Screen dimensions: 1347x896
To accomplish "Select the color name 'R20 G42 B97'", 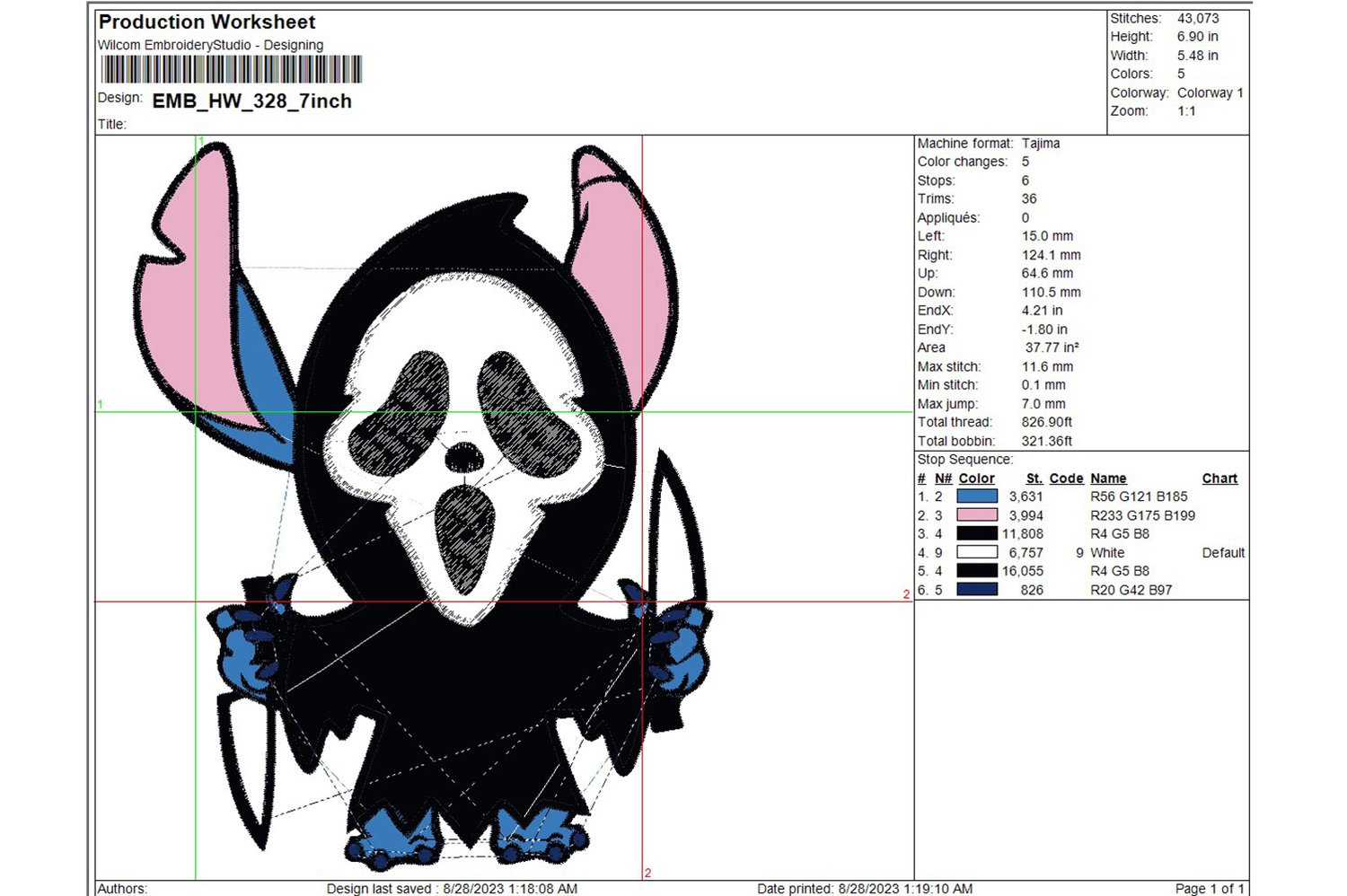I will pyautogui.click(x=1131, y=590).
